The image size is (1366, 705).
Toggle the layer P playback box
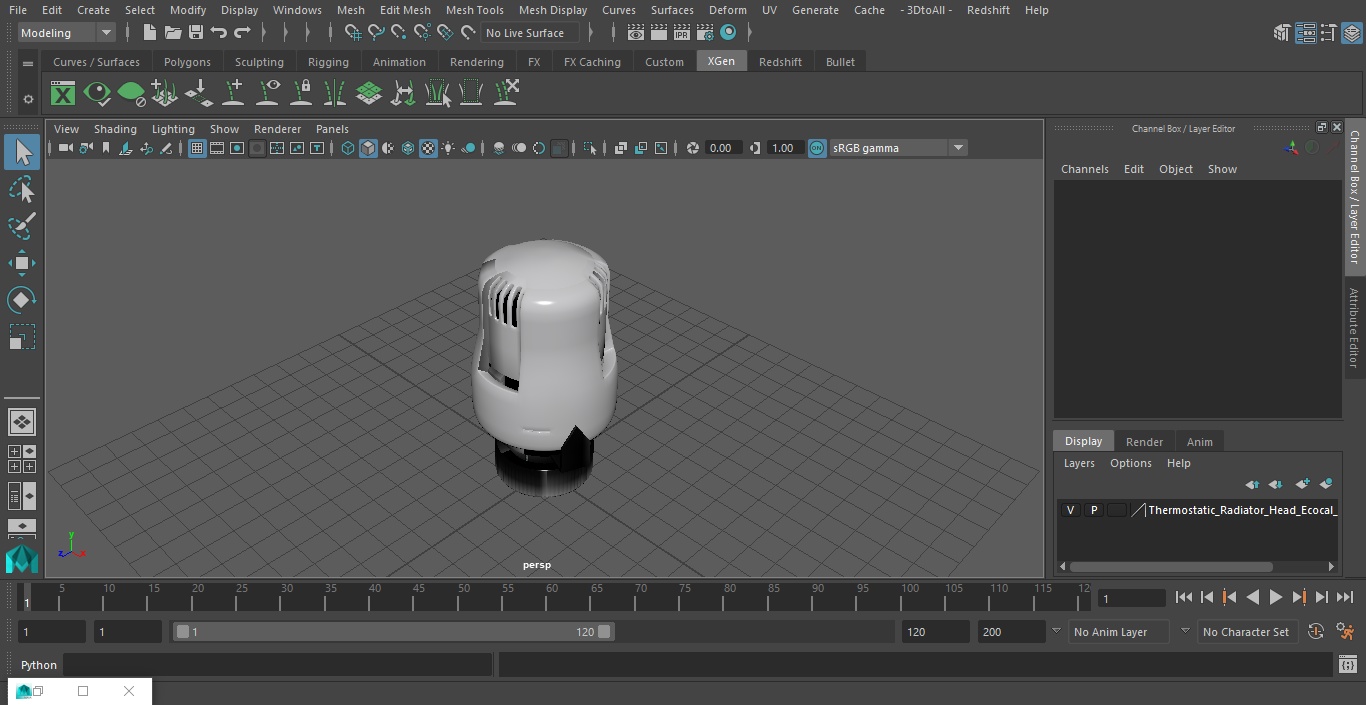pos(1093,510)
